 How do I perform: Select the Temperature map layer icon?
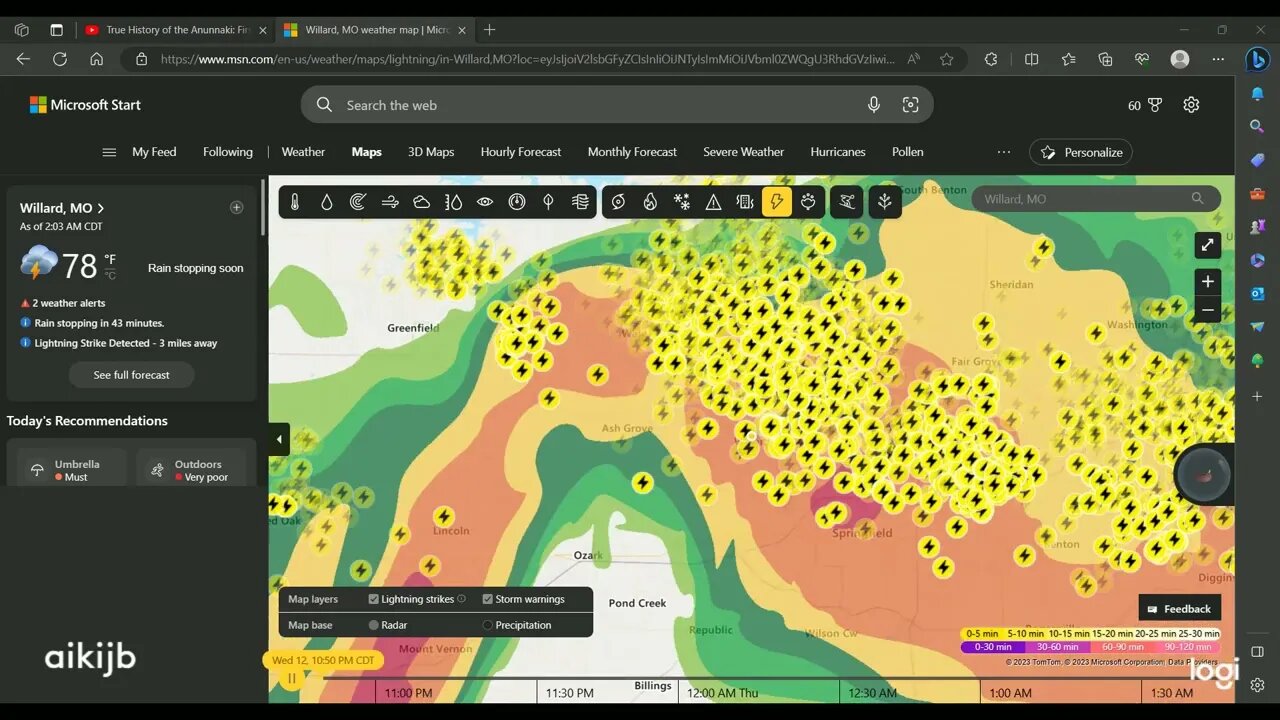(x=295, y=202)
